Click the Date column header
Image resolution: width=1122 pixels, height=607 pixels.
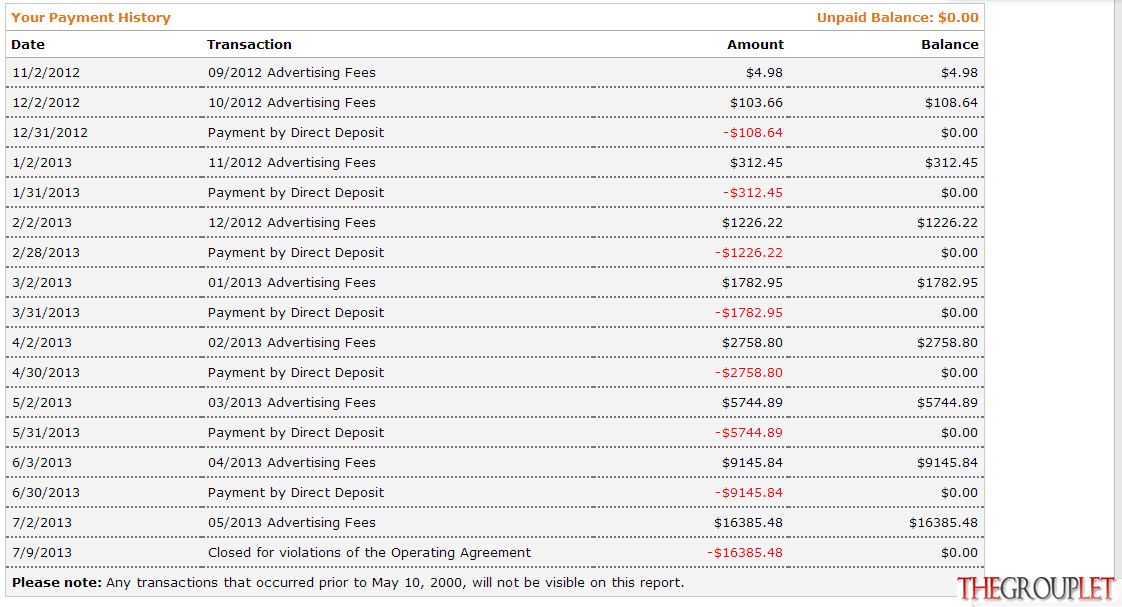pyautogui.click(x=28, y=44)
